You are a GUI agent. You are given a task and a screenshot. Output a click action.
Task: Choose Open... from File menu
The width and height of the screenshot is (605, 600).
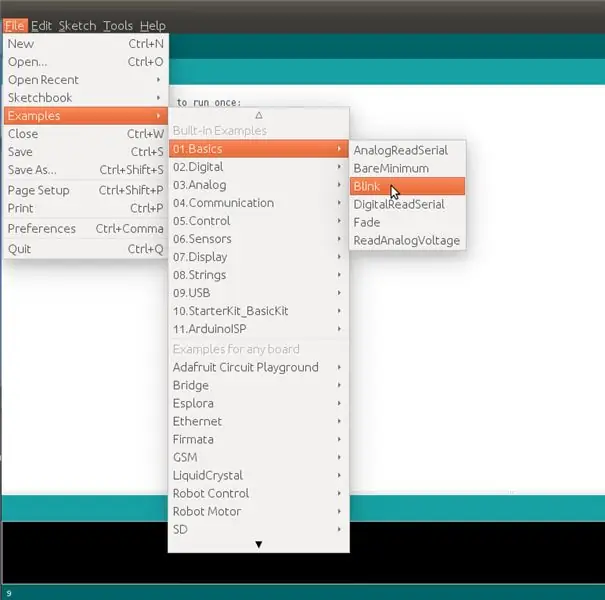tap(86, 62)
